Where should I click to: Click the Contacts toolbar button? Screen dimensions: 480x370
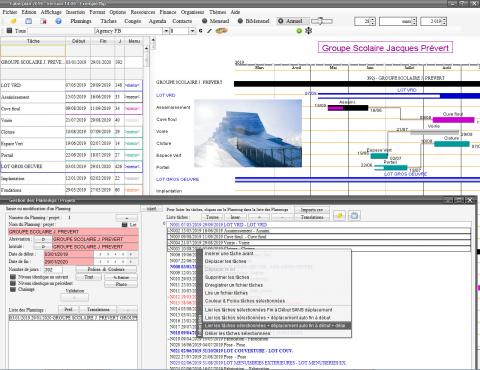182,21
